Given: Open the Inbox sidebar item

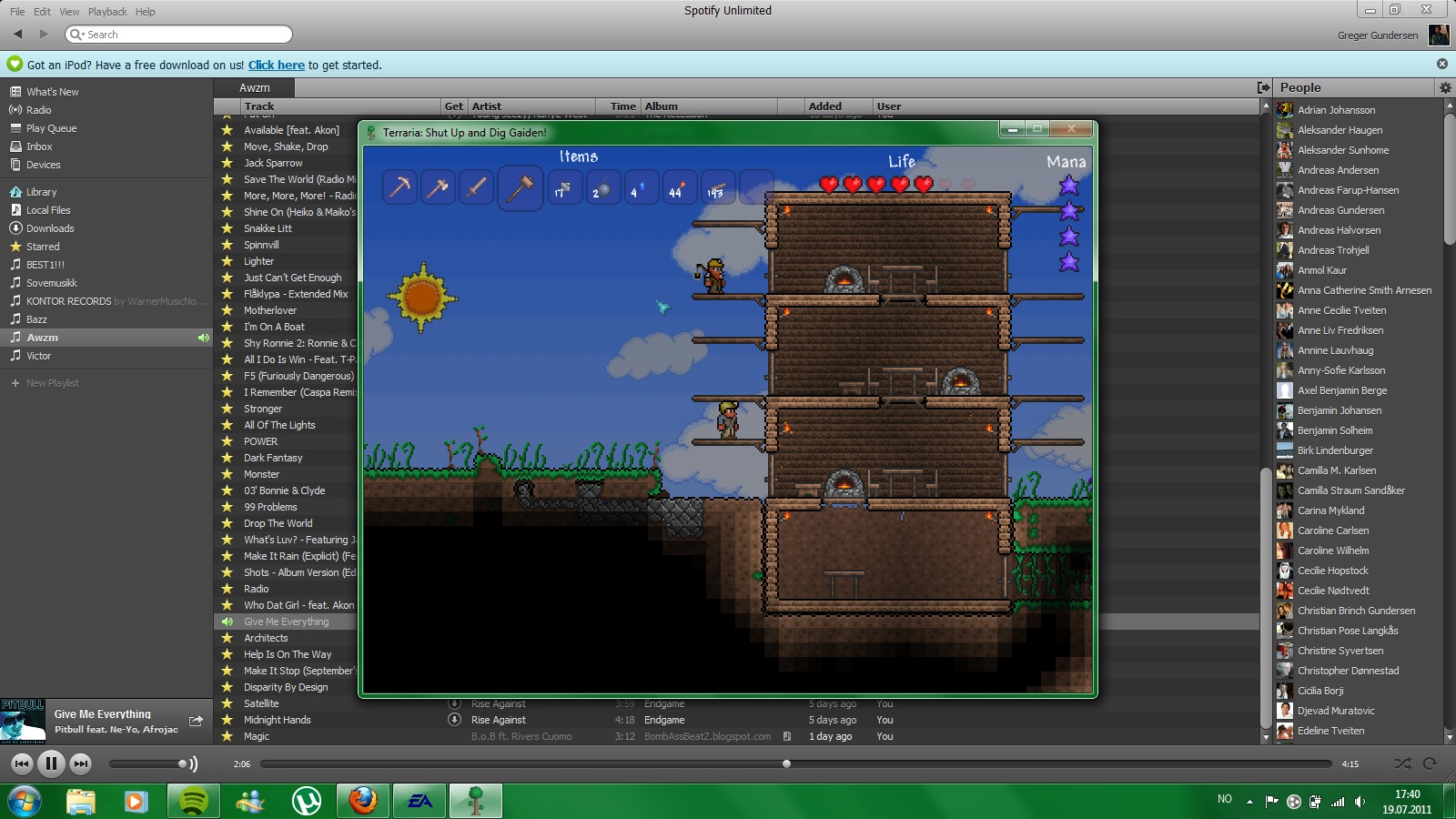Looking at the screenshot, I should coord(39,147).
